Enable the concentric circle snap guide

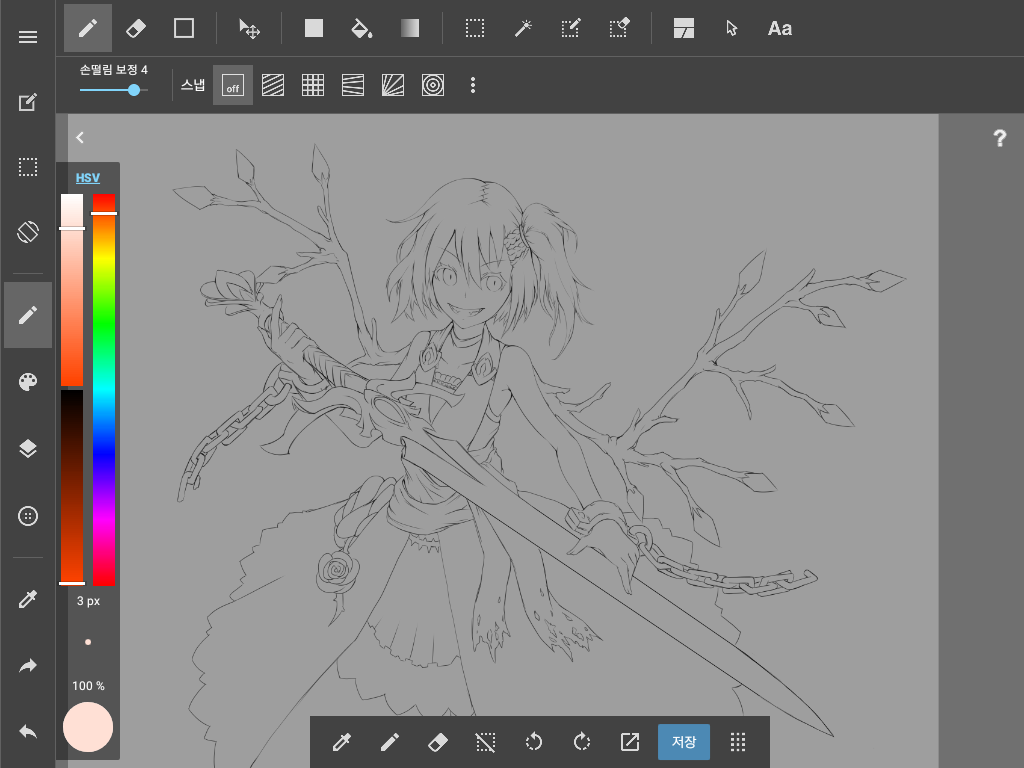pos(432,86)
